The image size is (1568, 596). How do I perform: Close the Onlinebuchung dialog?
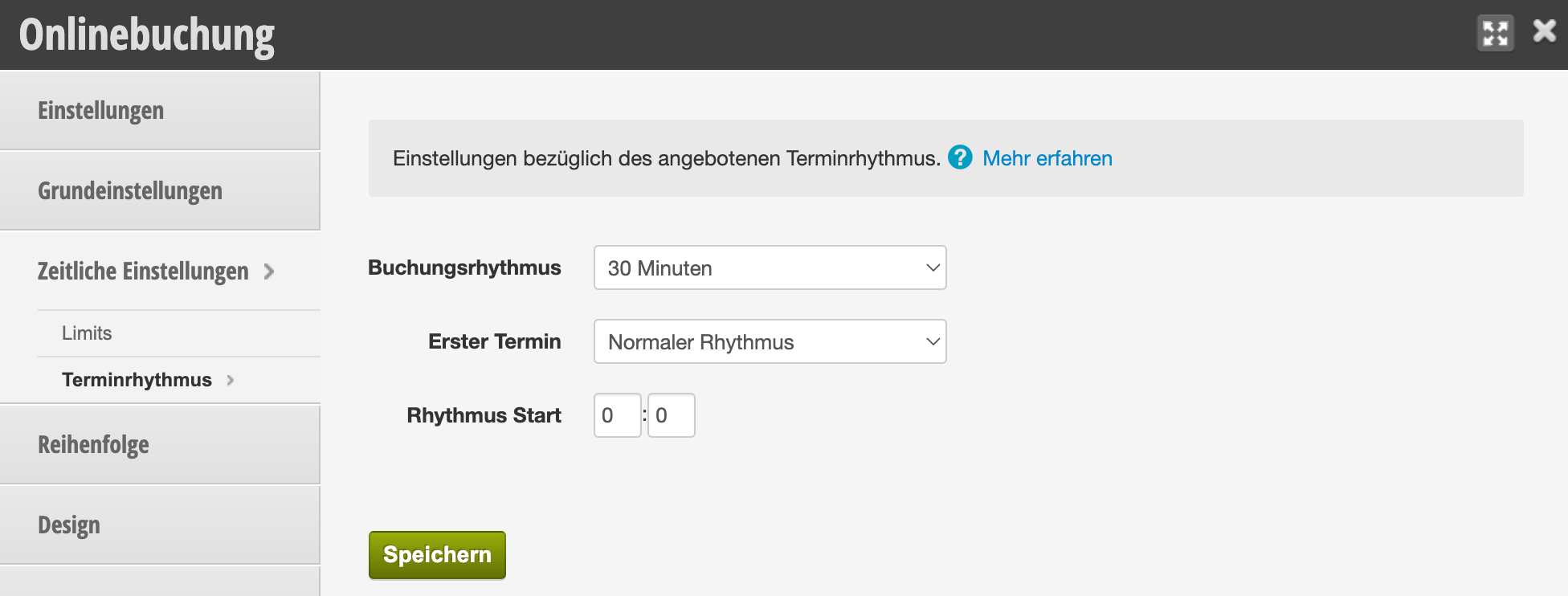pos(1544,31)
